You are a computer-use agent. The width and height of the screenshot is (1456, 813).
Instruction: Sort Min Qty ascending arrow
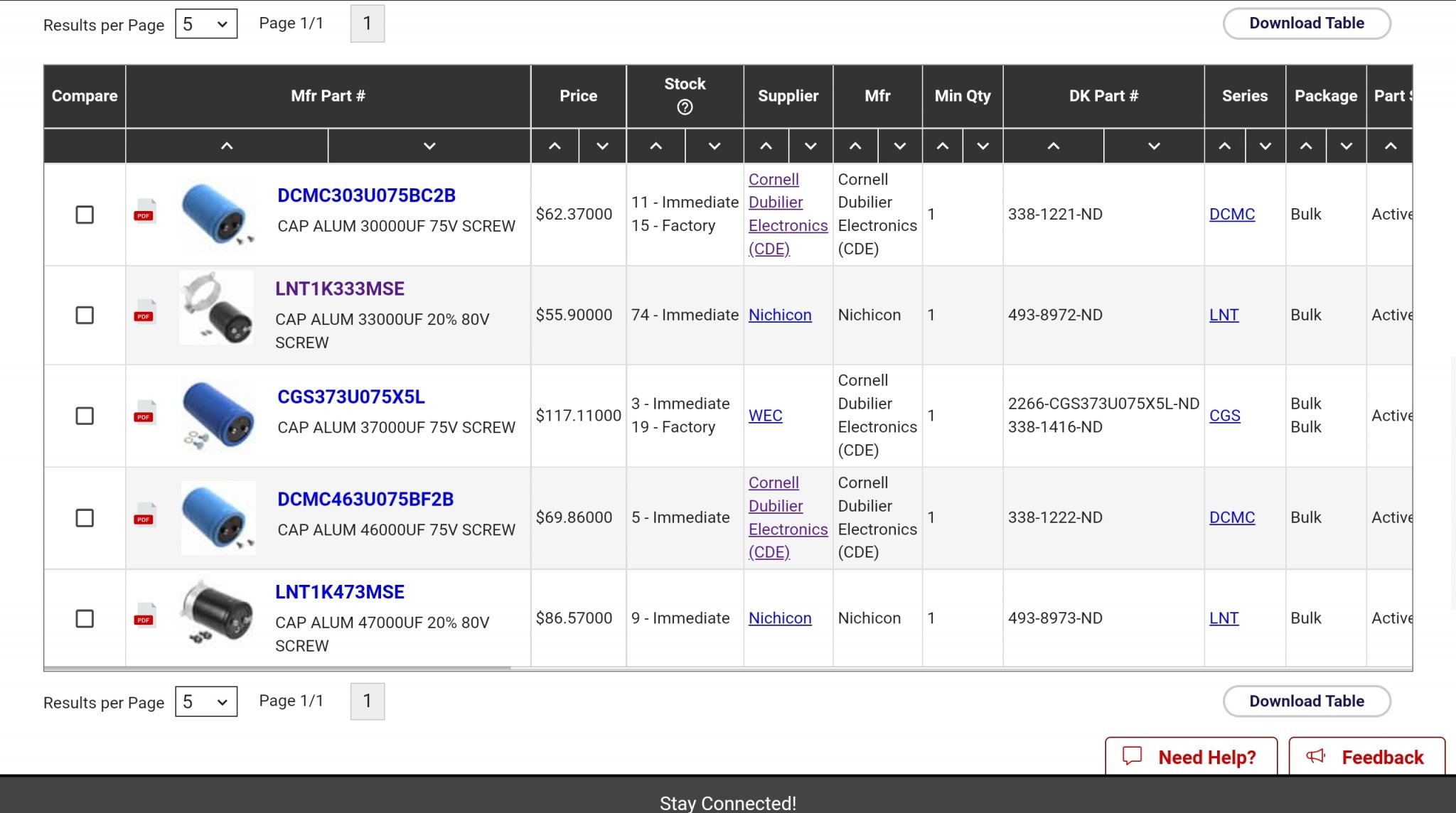943,146
